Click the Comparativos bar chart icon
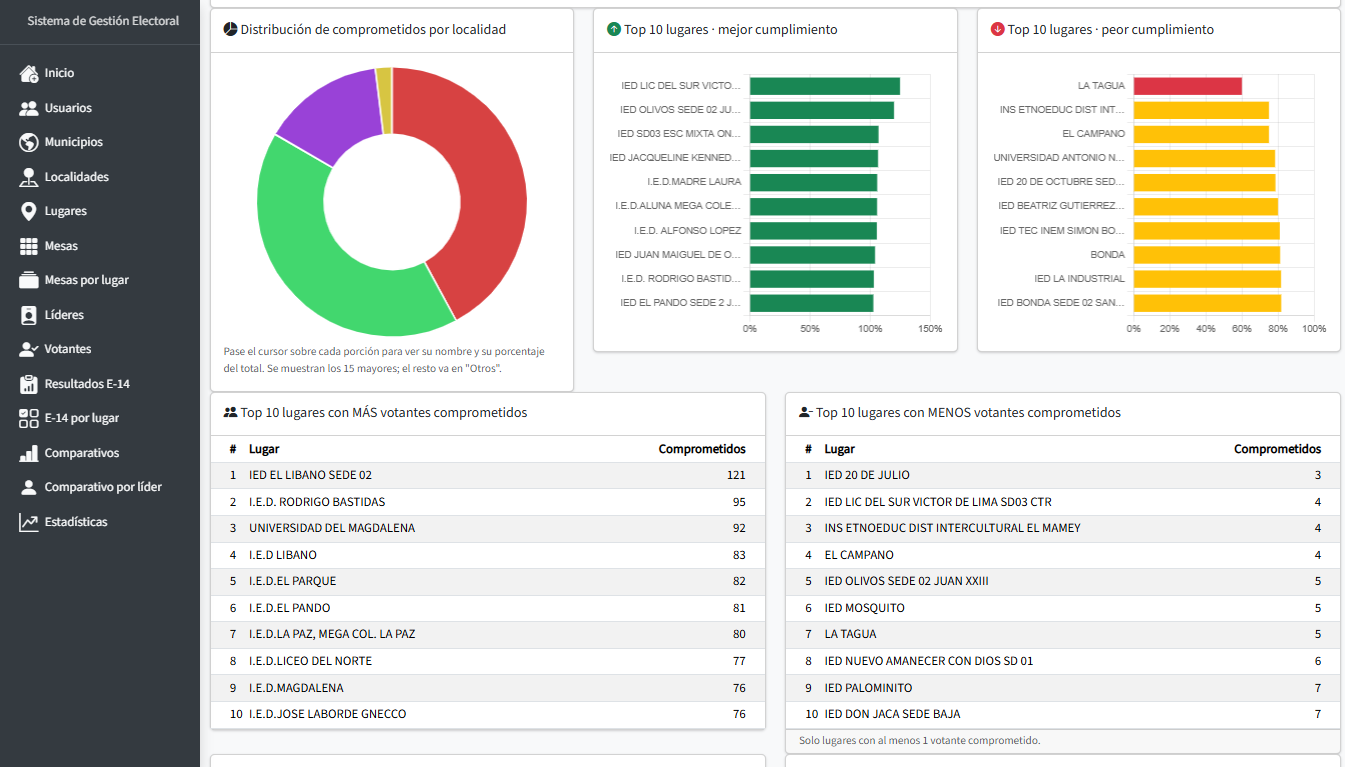Viewport: 1345px width, 767px height. tap(28, 453)
